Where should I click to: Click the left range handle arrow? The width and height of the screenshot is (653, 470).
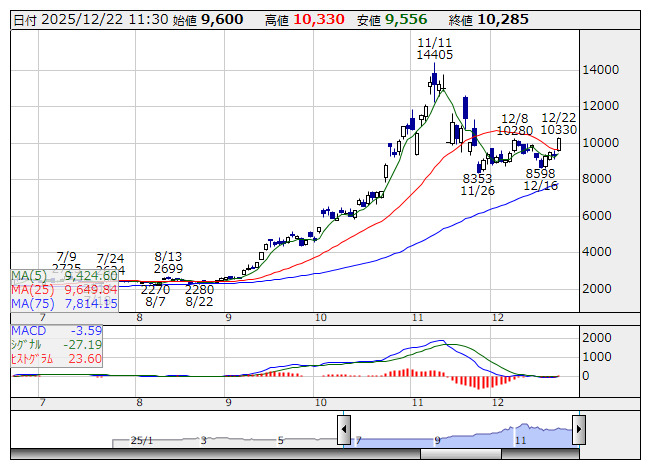pyautogui.click(x=344, y=432)
